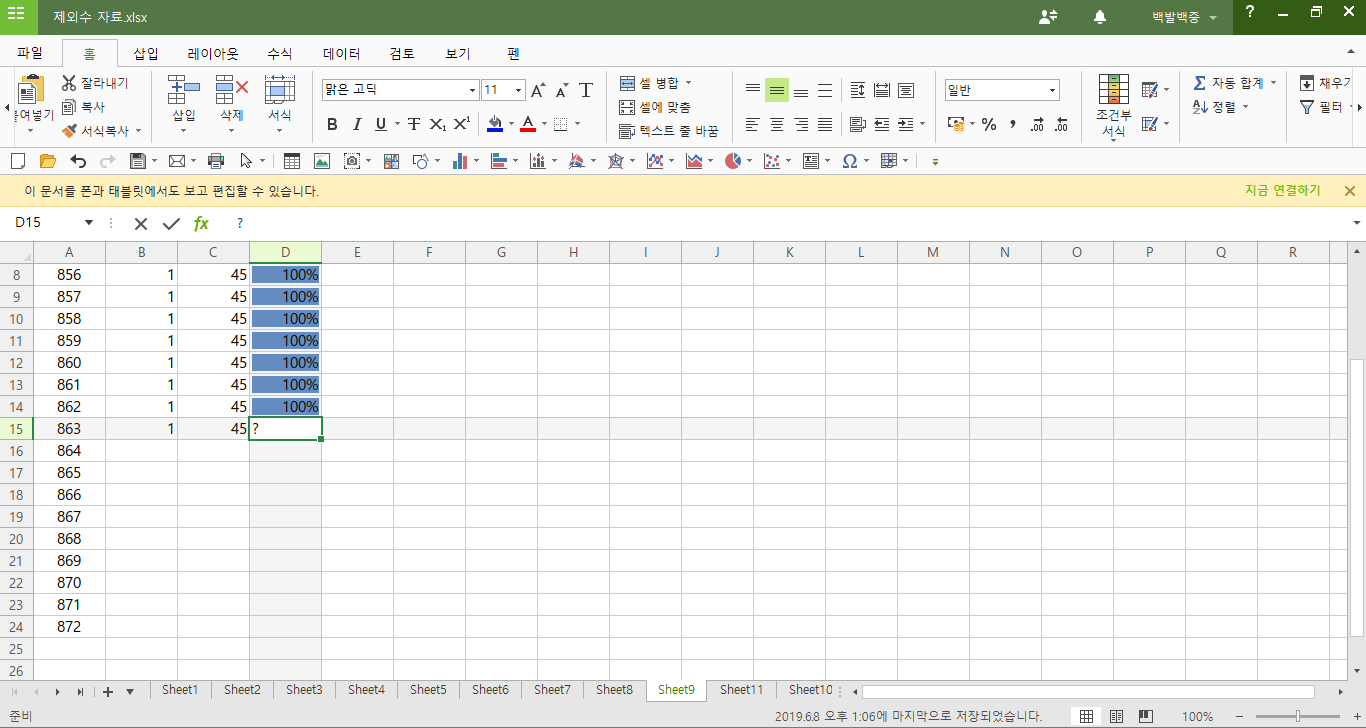This screenshot has height=728, width=1366.
Task: Click the fill color paint bucket
Action: pyautogui.click(x=494, y=124)
